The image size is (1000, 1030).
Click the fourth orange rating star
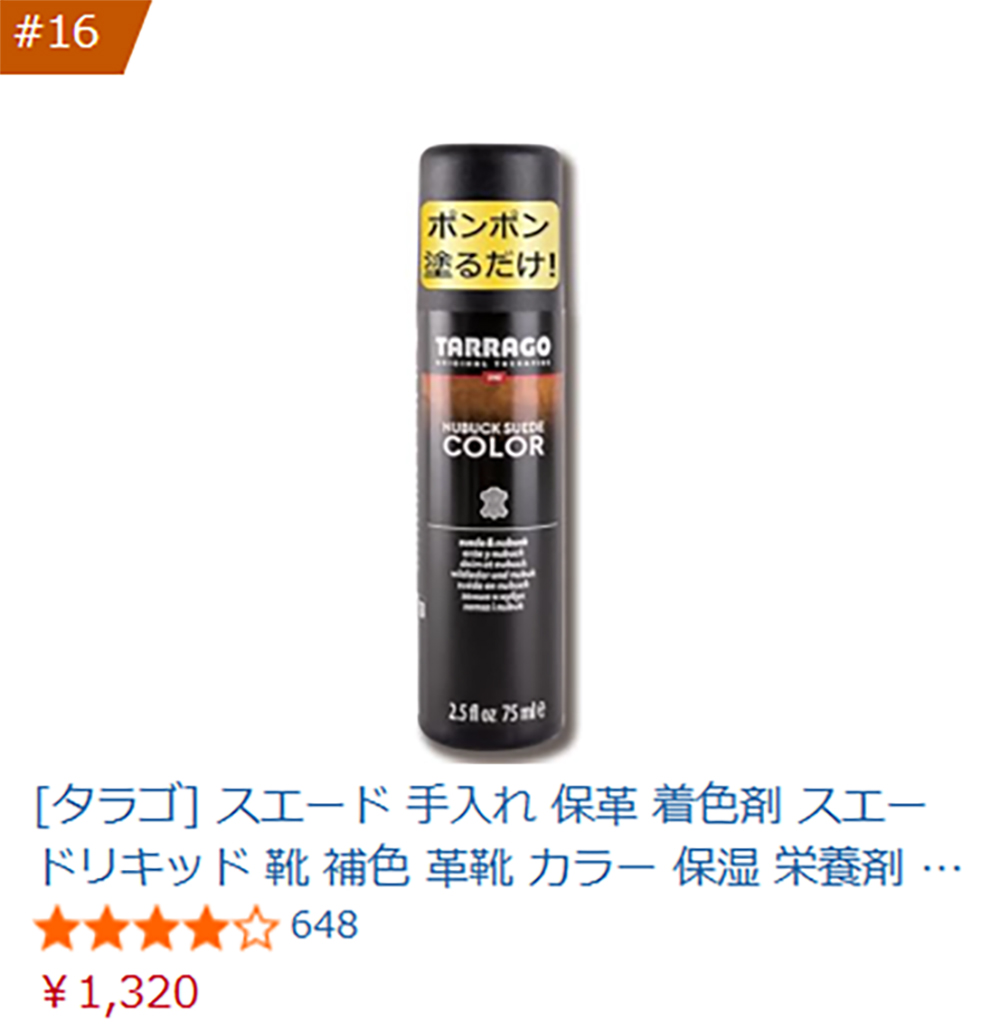[x=204, y=928]
